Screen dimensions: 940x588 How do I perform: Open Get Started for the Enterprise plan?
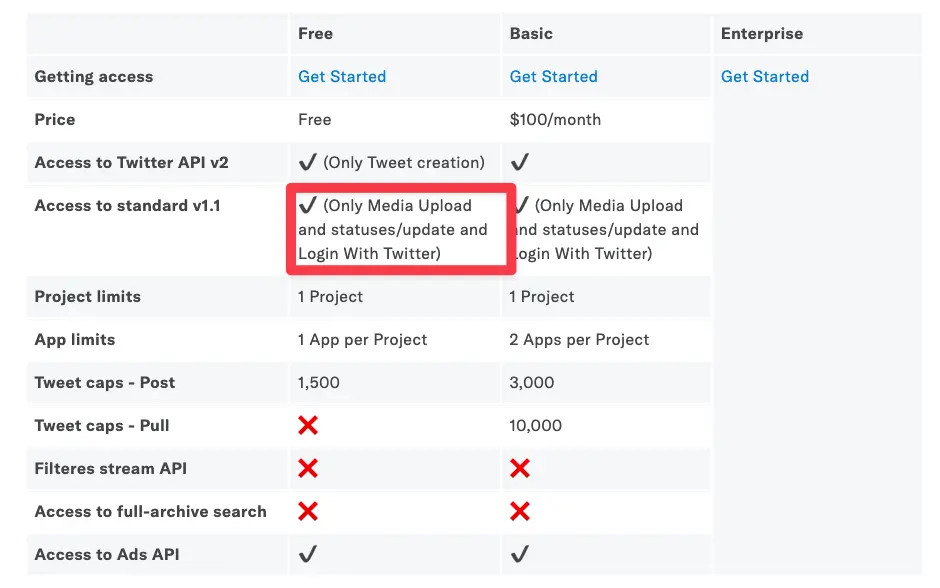(x=765, y=76)
